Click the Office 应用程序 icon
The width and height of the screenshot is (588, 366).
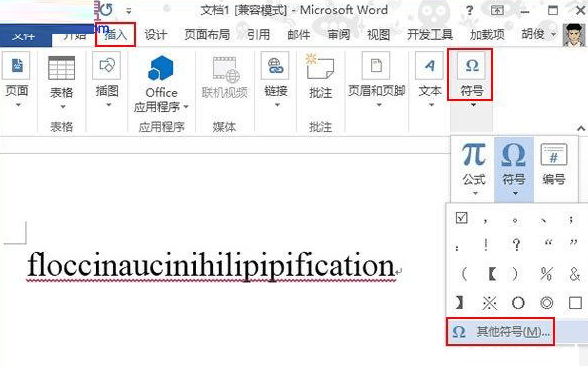click(x=161, y=68)
